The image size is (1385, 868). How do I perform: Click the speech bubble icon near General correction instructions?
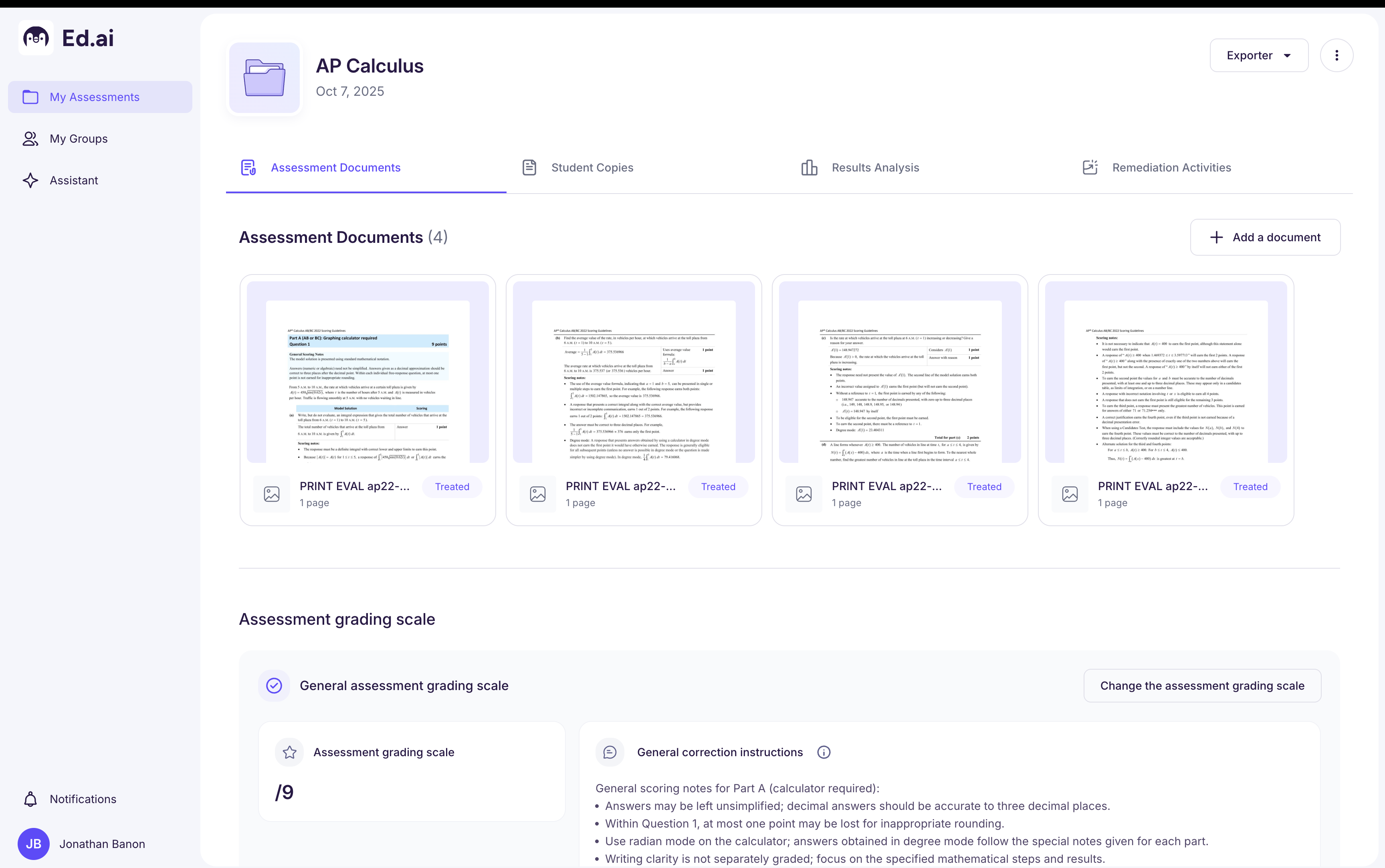pos(610,751)
